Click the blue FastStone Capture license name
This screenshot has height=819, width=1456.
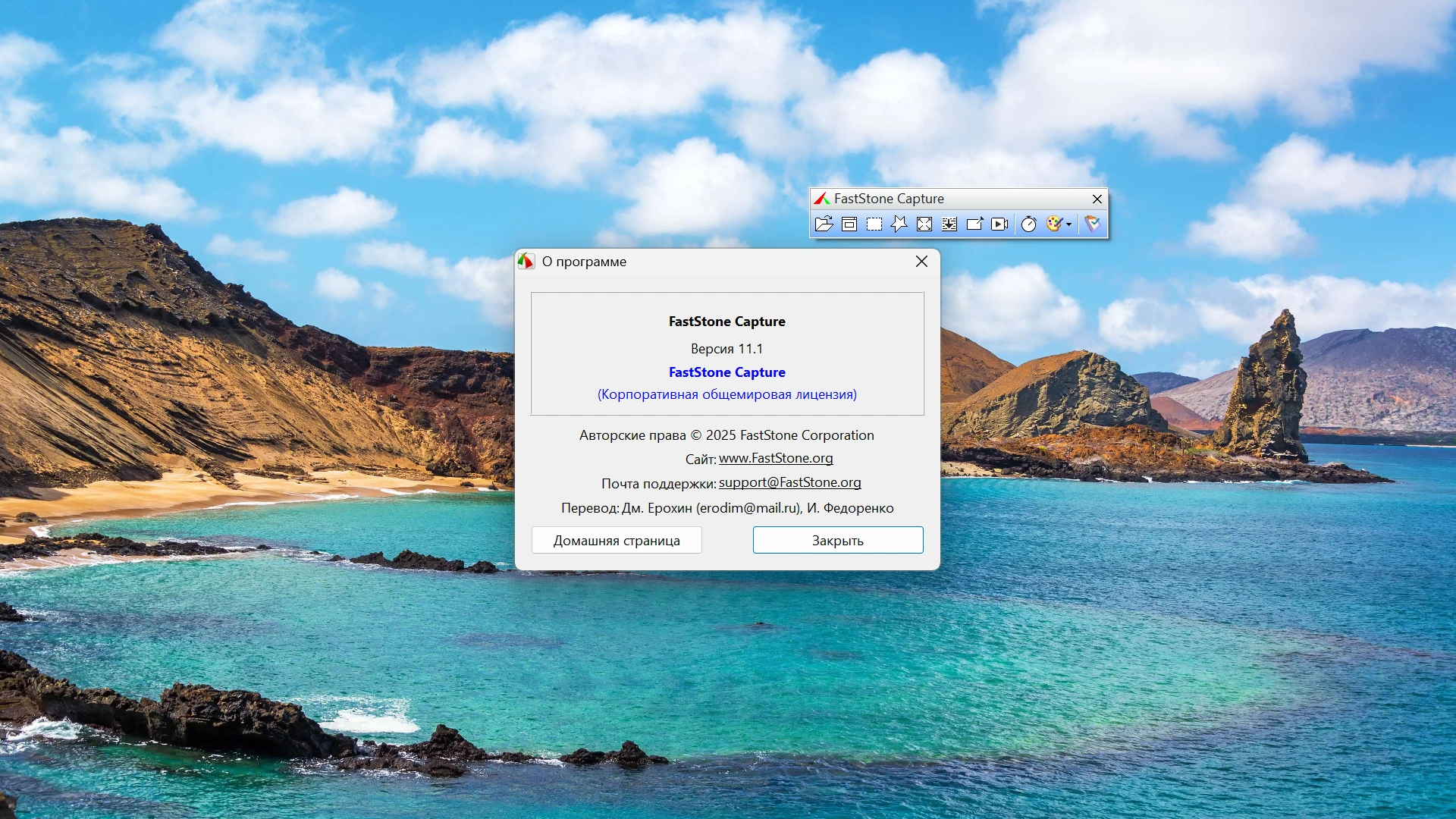point(726,372)
